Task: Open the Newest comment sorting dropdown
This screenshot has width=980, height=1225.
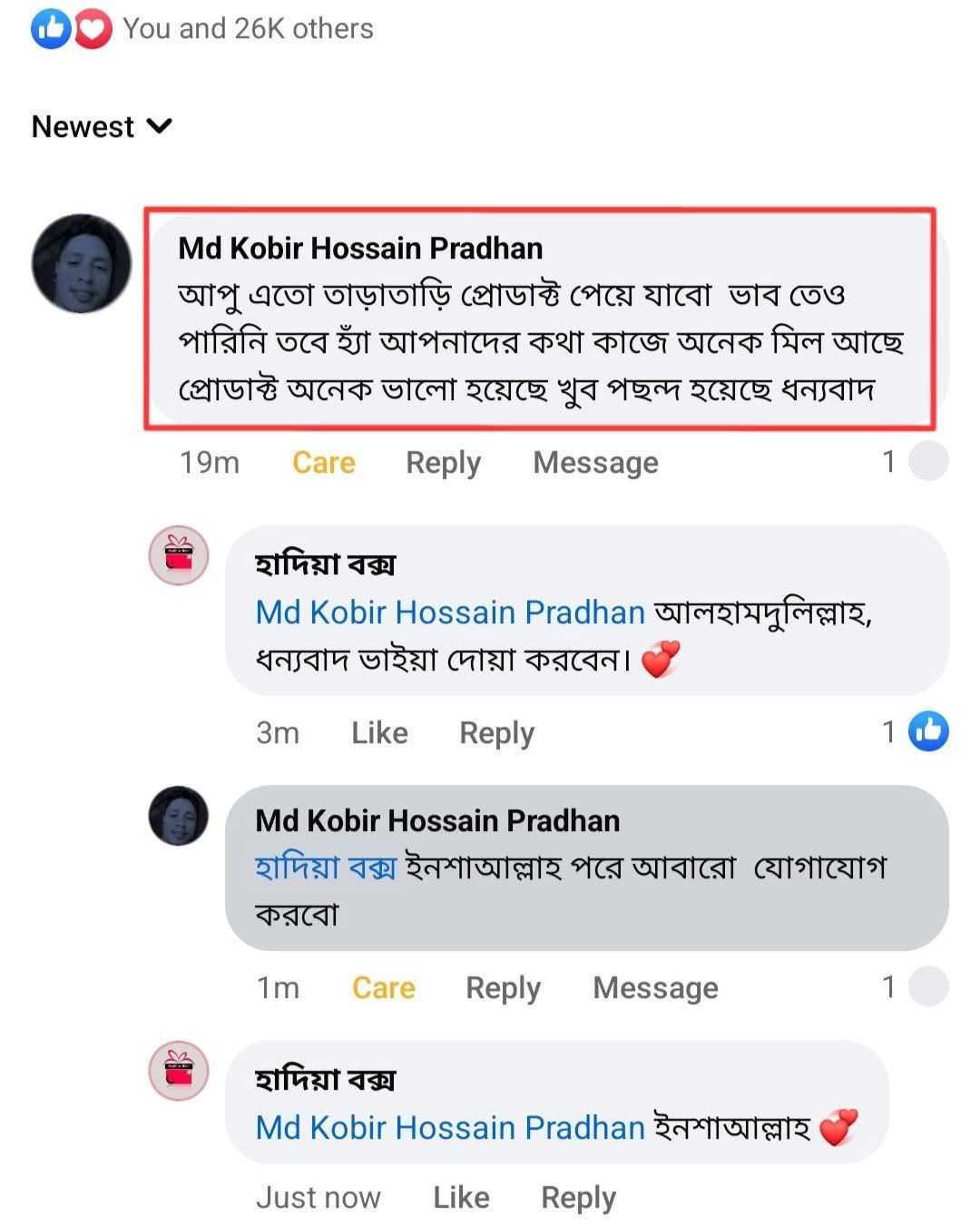Action: pyautogui.click(x=83, y=127)
